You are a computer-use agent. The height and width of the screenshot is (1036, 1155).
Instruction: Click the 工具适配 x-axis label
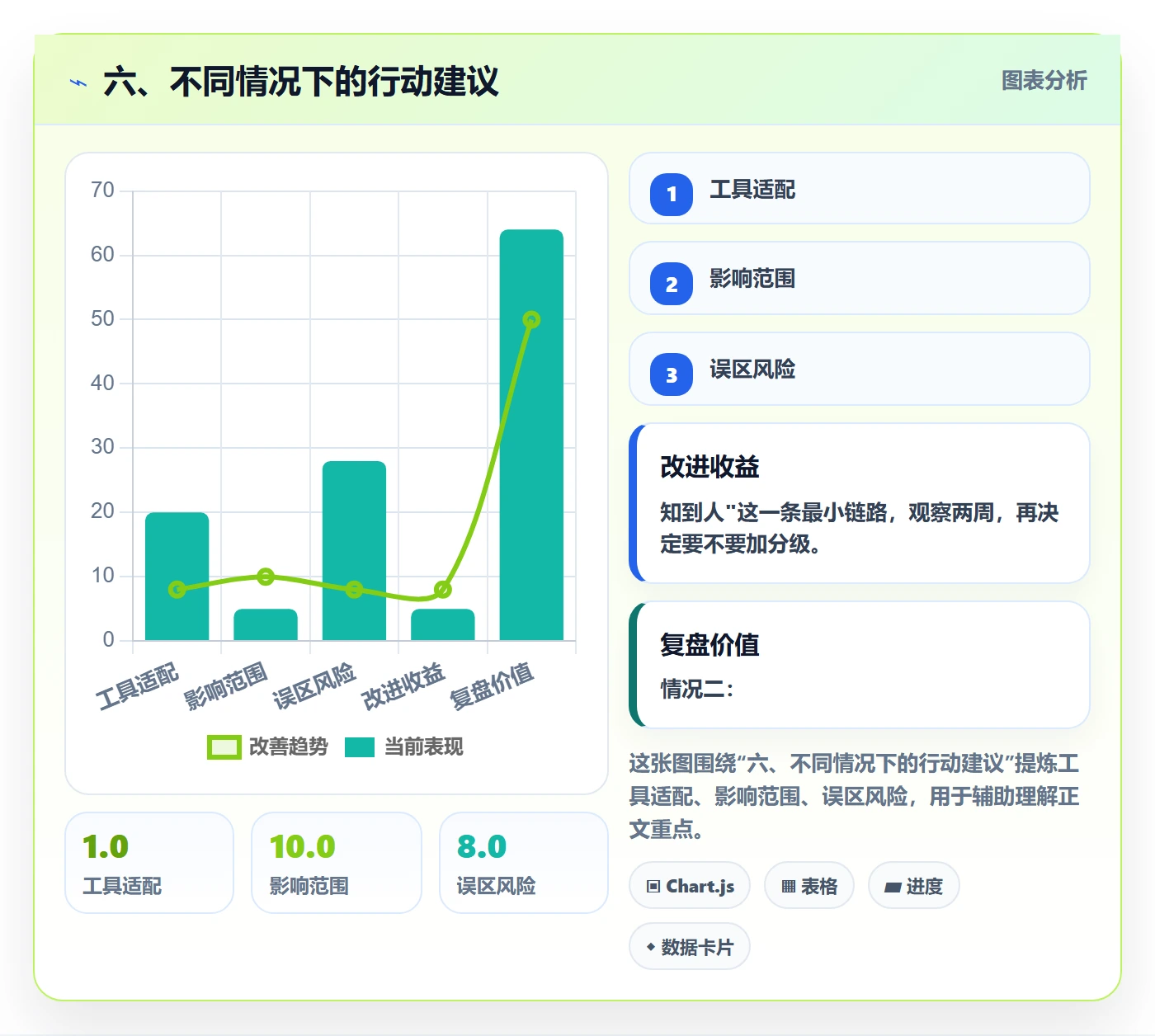coord(138,685)
